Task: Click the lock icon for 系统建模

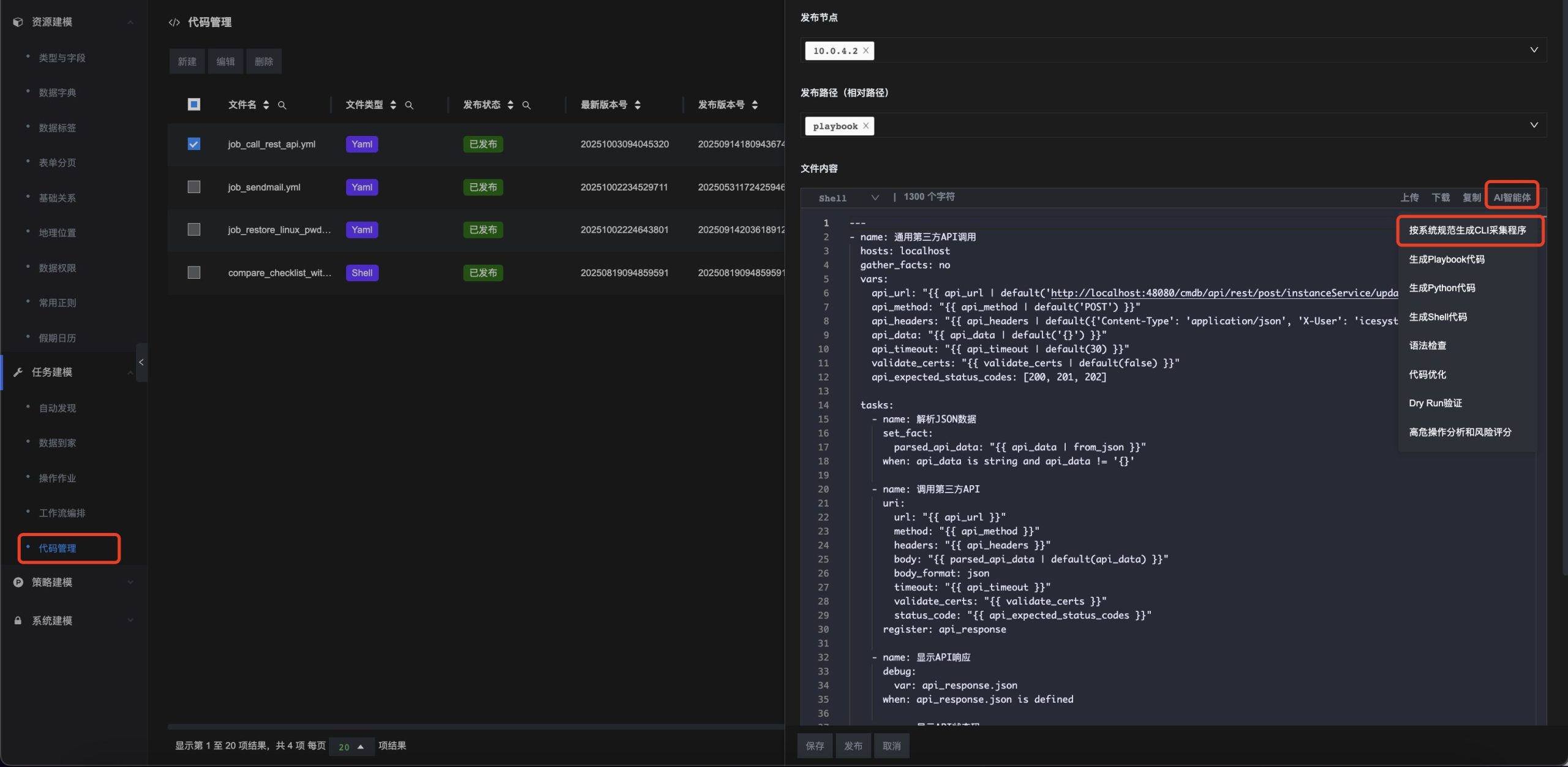Action: click(x=18, y=621)
